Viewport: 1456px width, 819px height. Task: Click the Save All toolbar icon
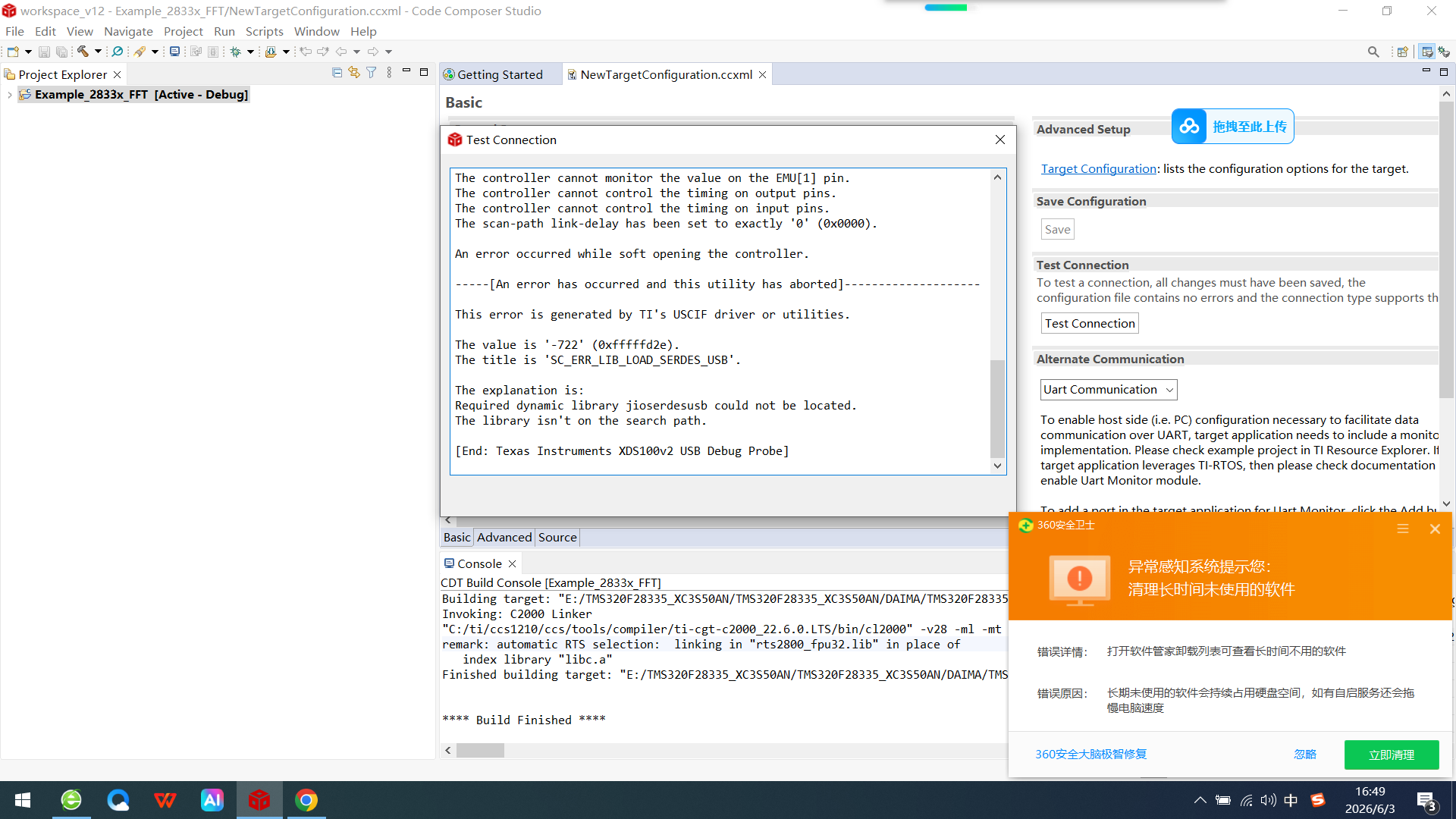[61, 52]
